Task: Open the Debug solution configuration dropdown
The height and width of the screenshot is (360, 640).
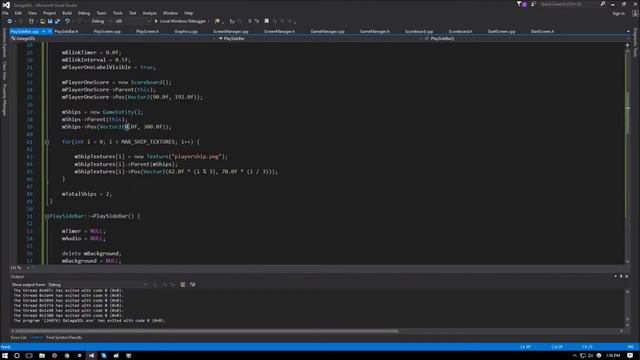Action: [x=101, y=21]
